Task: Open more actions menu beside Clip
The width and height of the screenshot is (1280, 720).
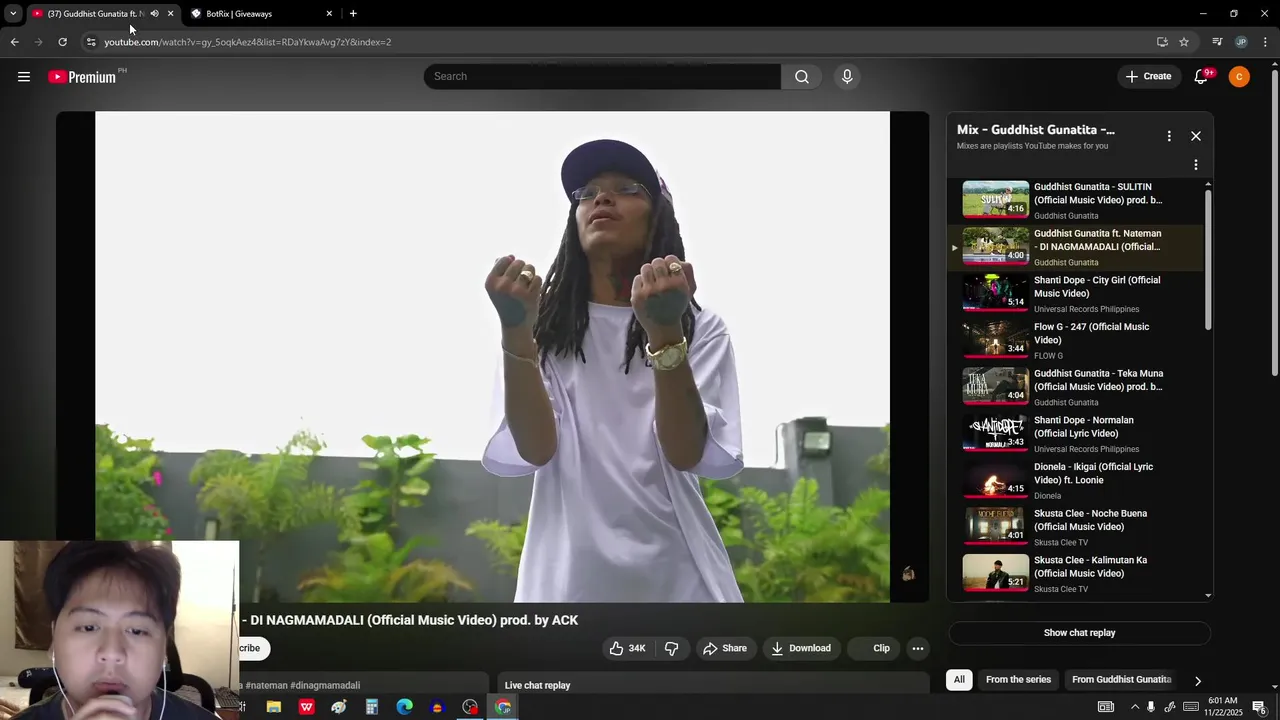Action: click(x=917, y=648)
